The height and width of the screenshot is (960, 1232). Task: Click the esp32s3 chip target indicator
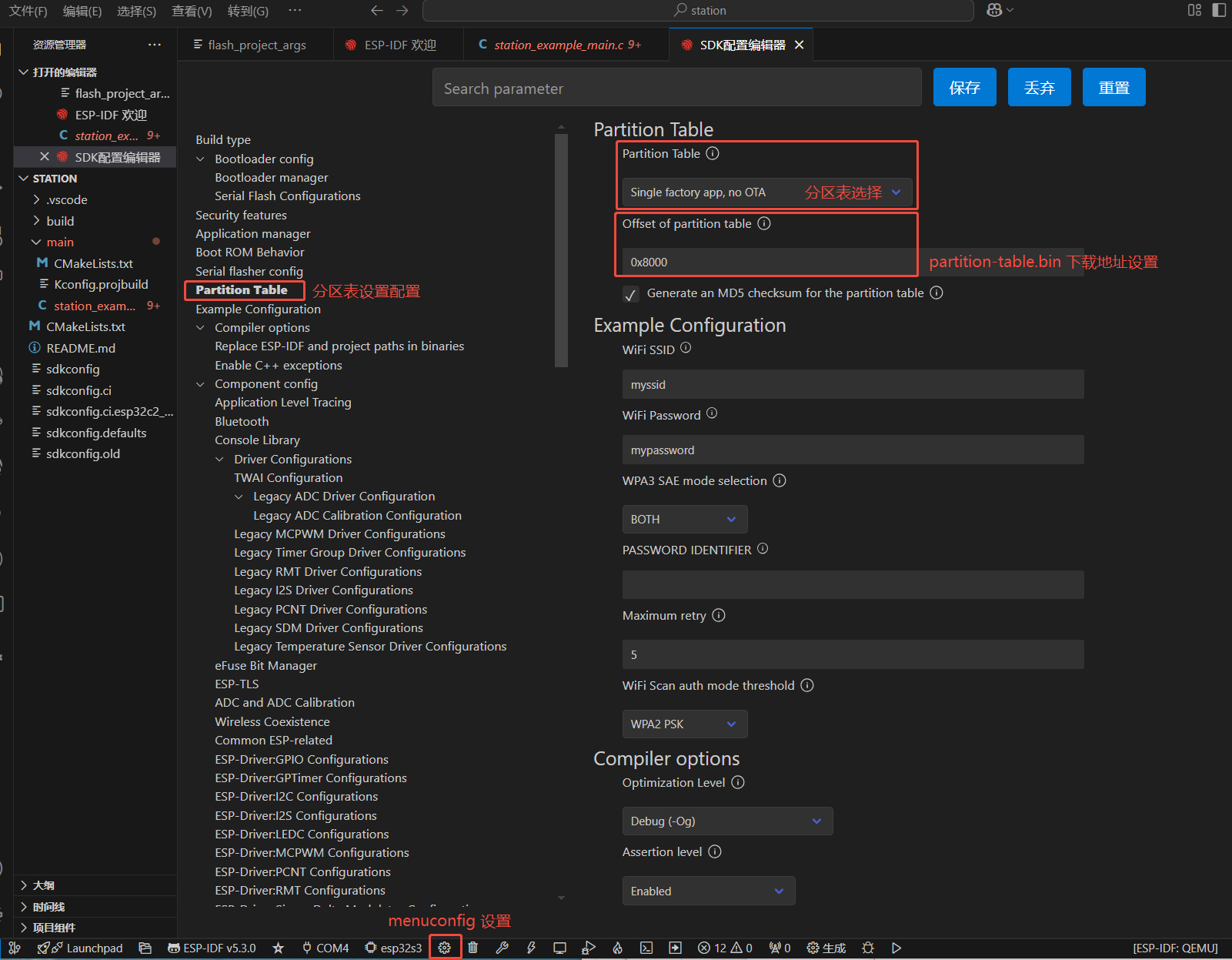393,948
